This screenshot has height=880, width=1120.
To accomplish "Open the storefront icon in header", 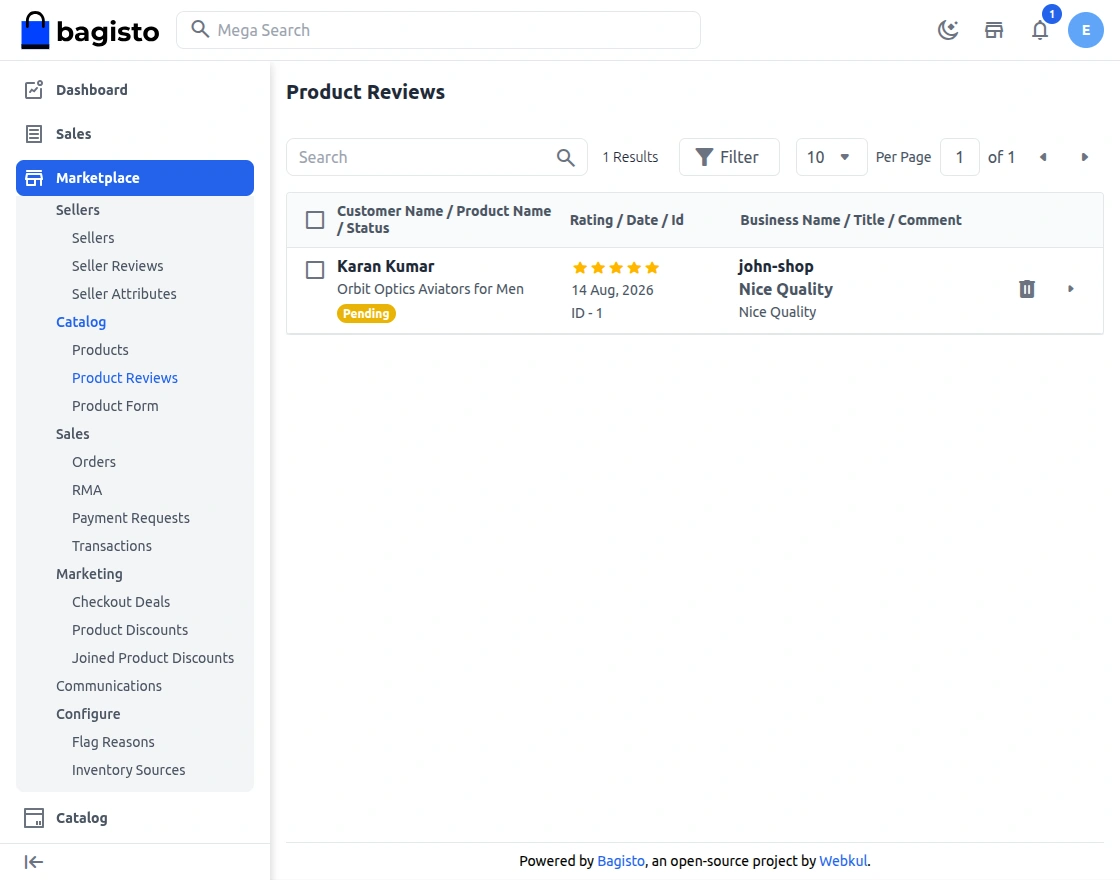I will pos(994,30).
